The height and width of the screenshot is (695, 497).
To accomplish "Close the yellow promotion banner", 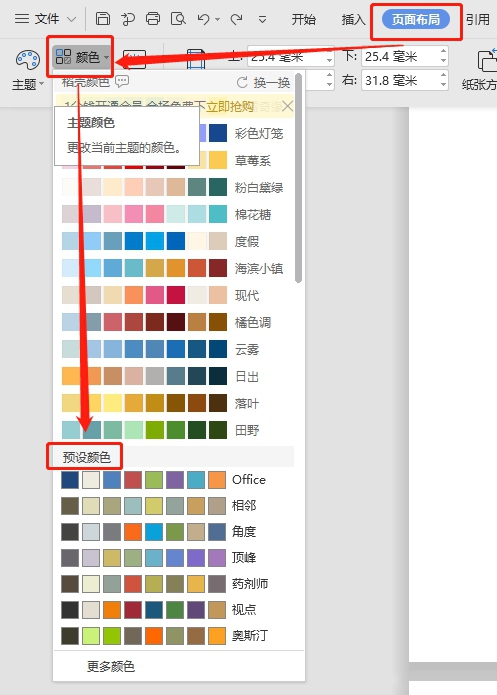I will (x=287, y=106).
